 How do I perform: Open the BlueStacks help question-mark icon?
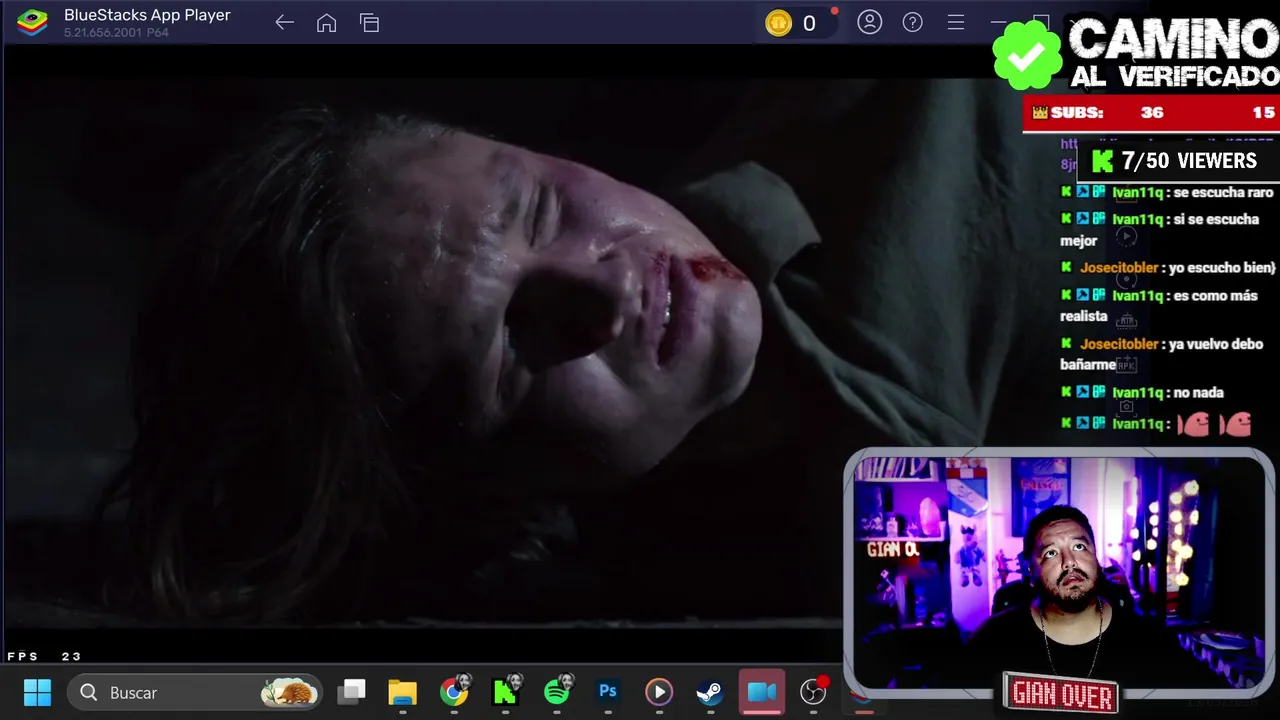(x=913, y=22)
